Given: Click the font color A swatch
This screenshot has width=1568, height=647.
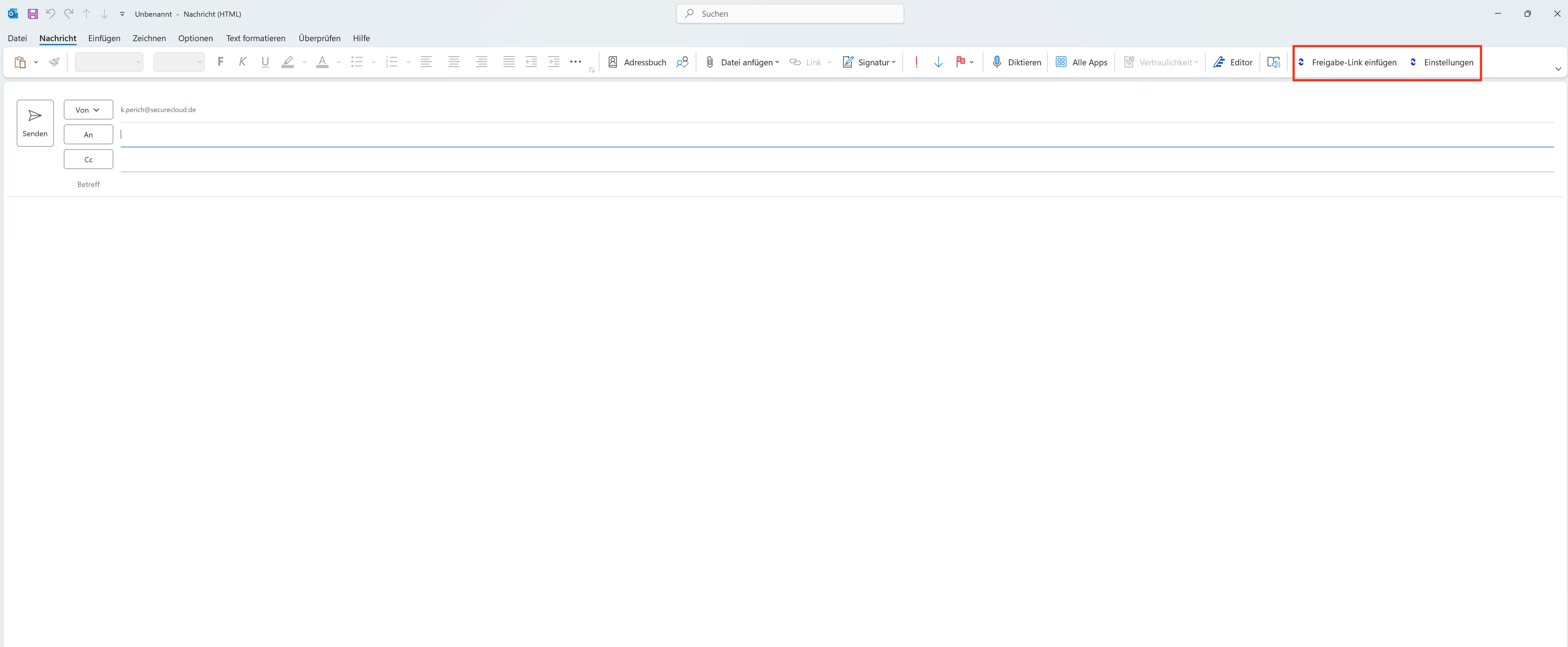Looking at the screenshot, I should pos(322,62).
